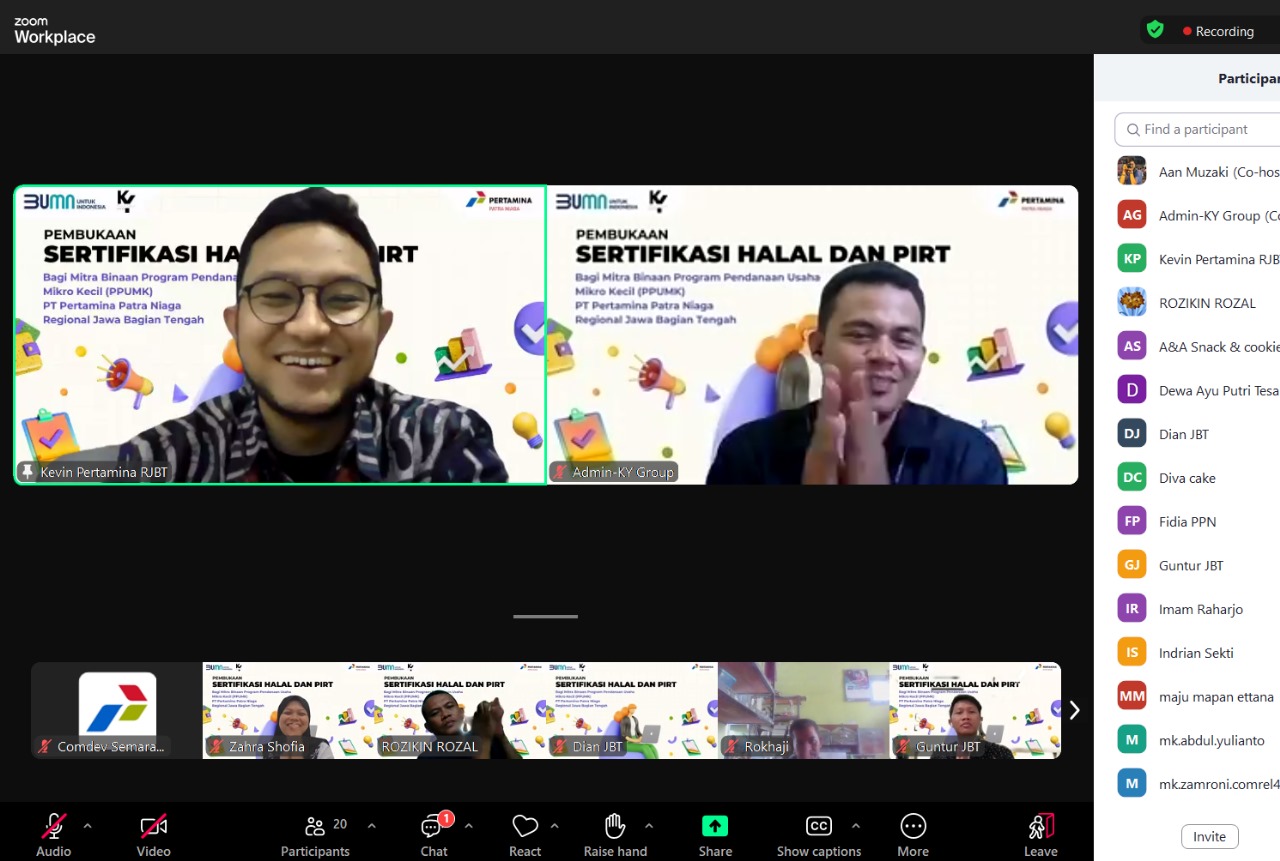1280x861 pixels.
Task: Open the Participants list icon
Action: click(x=315, y=827)
